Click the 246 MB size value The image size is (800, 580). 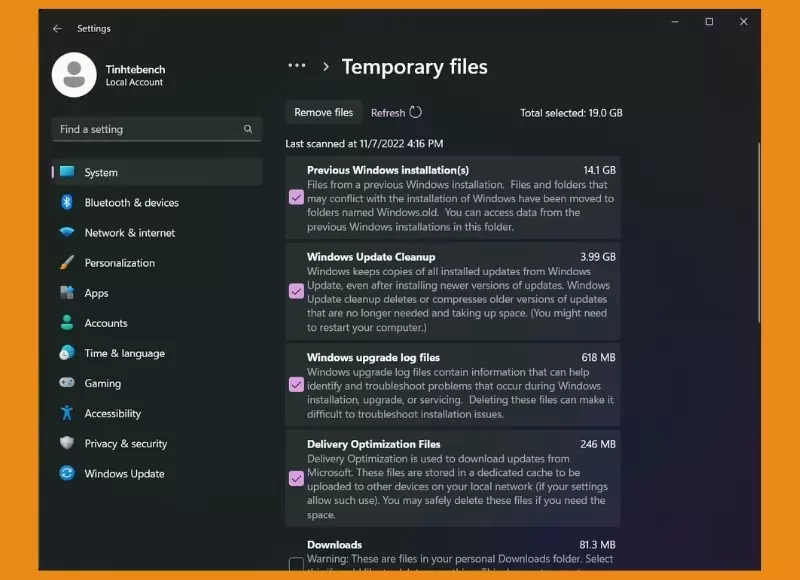[598, 444]
